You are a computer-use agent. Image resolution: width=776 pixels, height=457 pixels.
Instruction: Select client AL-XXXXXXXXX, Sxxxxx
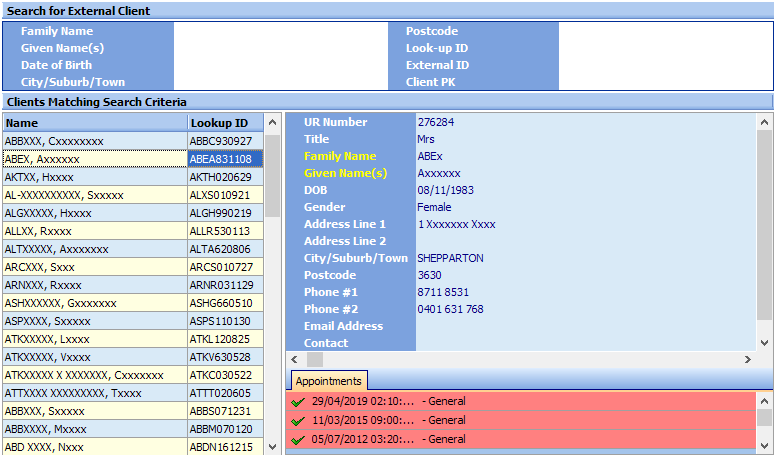pos(95,195)
